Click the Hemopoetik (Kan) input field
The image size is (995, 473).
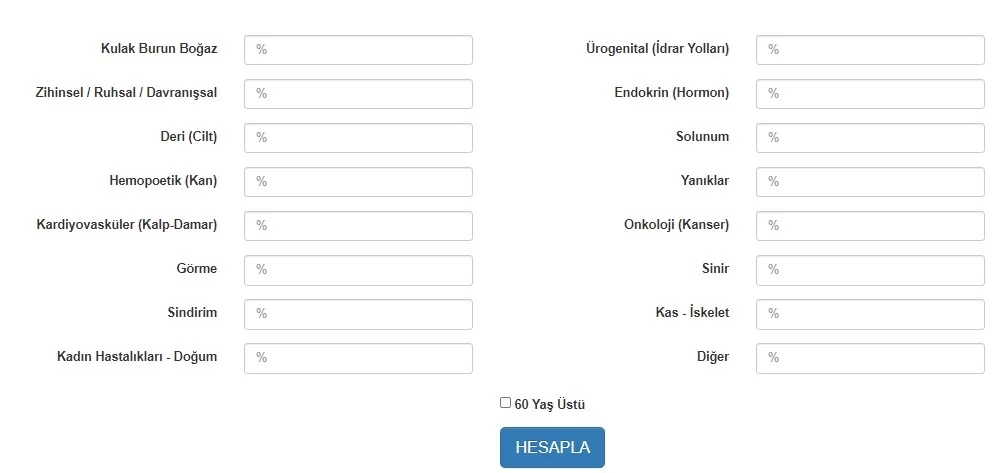pos(358,182)
